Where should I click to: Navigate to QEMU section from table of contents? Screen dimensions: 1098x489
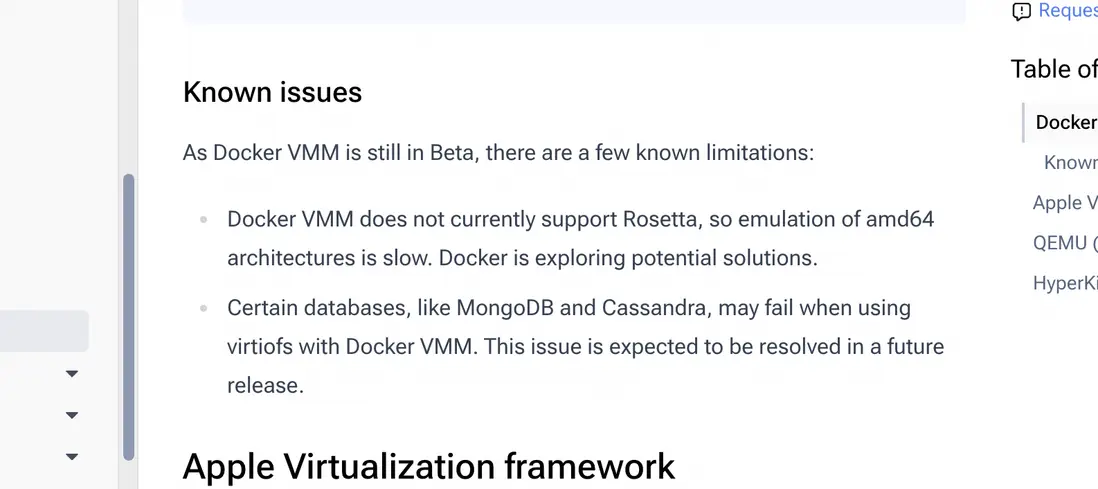(1065, 243)
